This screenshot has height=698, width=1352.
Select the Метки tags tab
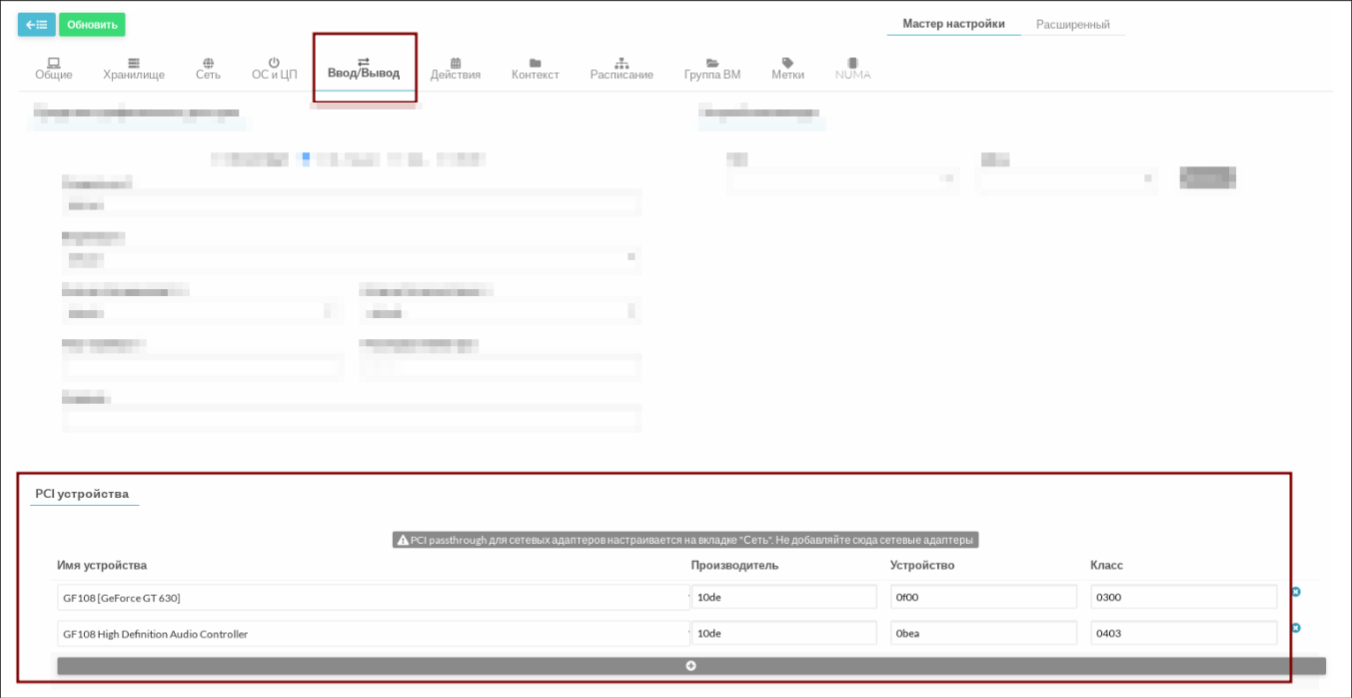(x=787, y=69)
